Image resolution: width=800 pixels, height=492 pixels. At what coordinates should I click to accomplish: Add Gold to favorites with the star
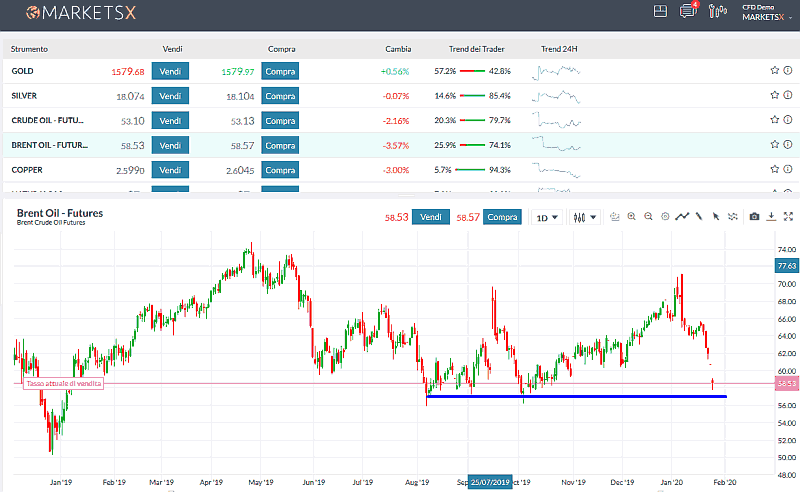[x=774, y=71]
